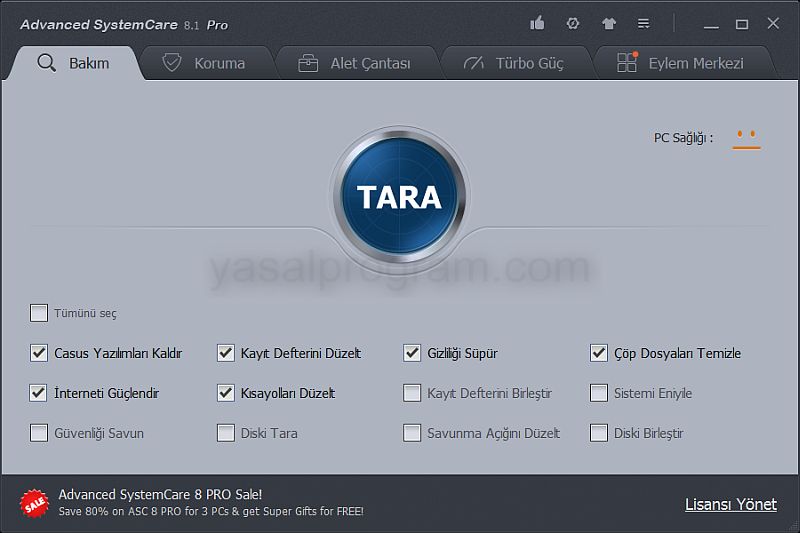Maximize the Advanced SystemCare window
800x533 pixels.
[742, 24]
